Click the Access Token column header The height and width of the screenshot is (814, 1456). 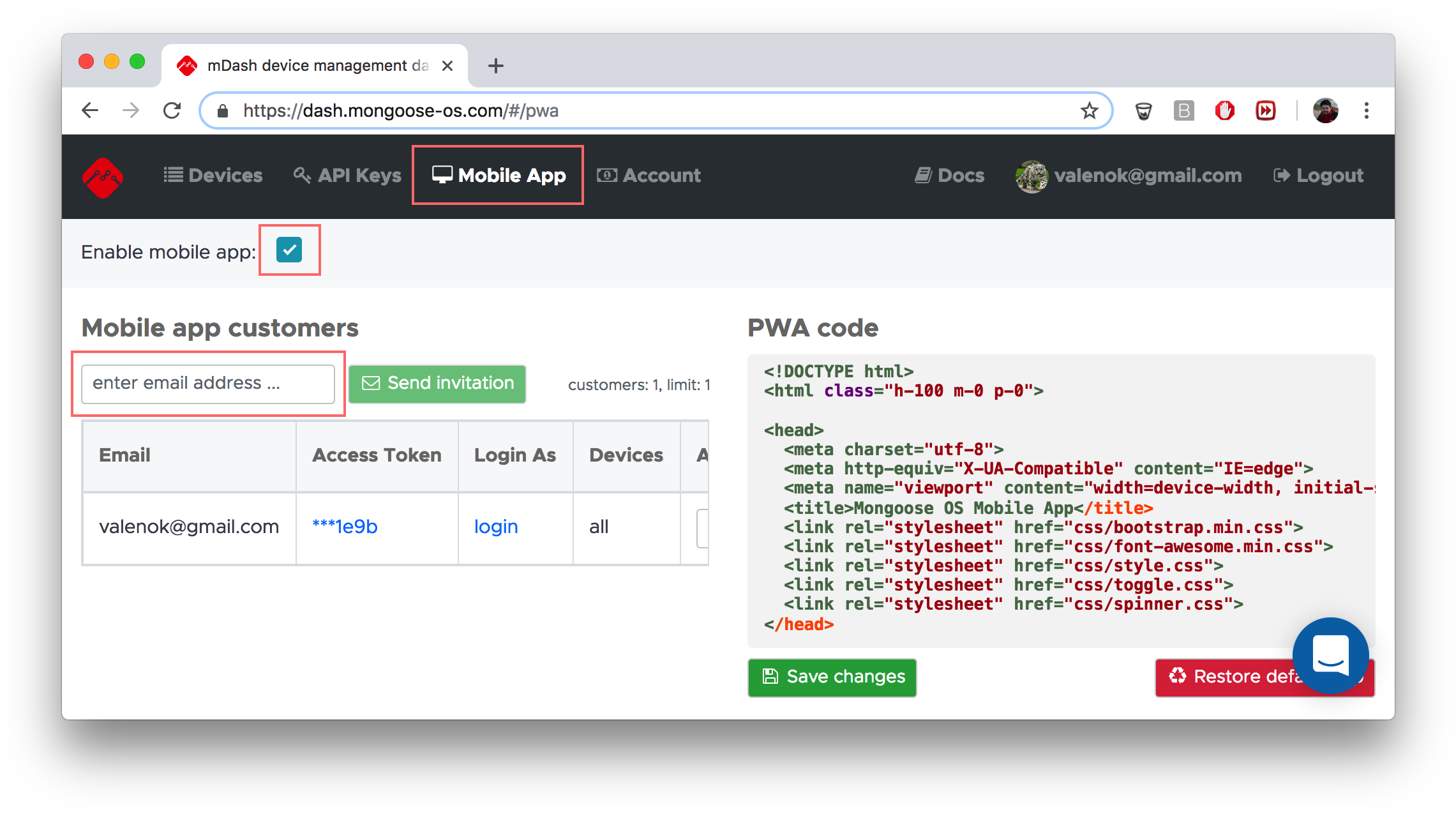click(377, 456)
